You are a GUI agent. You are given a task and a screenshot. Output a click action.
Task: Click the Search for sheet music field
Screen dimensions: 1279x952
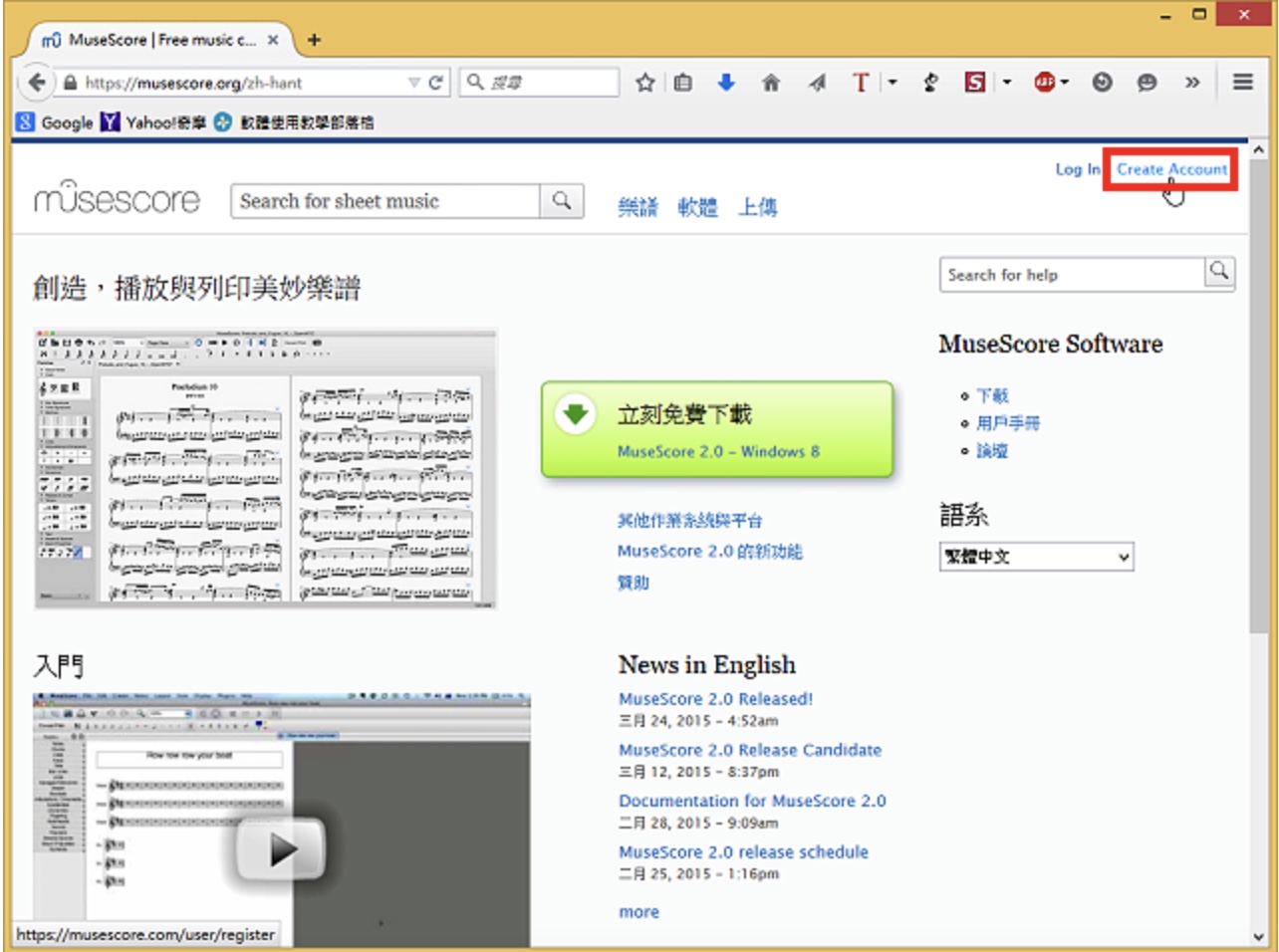(x=385, y=201)
